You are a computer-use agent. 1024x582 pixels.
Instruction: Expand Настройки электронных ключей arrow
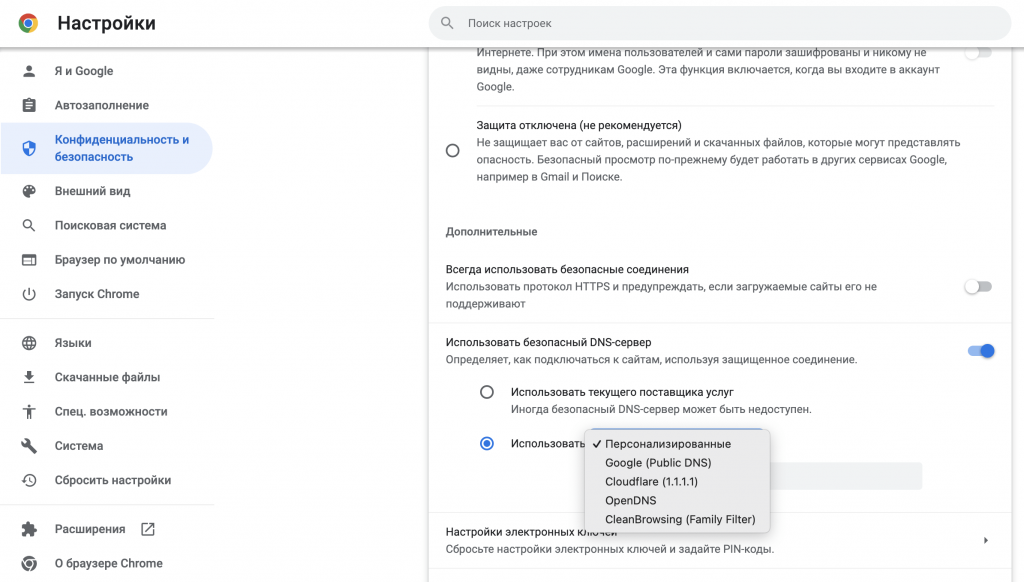click(985, 540)
